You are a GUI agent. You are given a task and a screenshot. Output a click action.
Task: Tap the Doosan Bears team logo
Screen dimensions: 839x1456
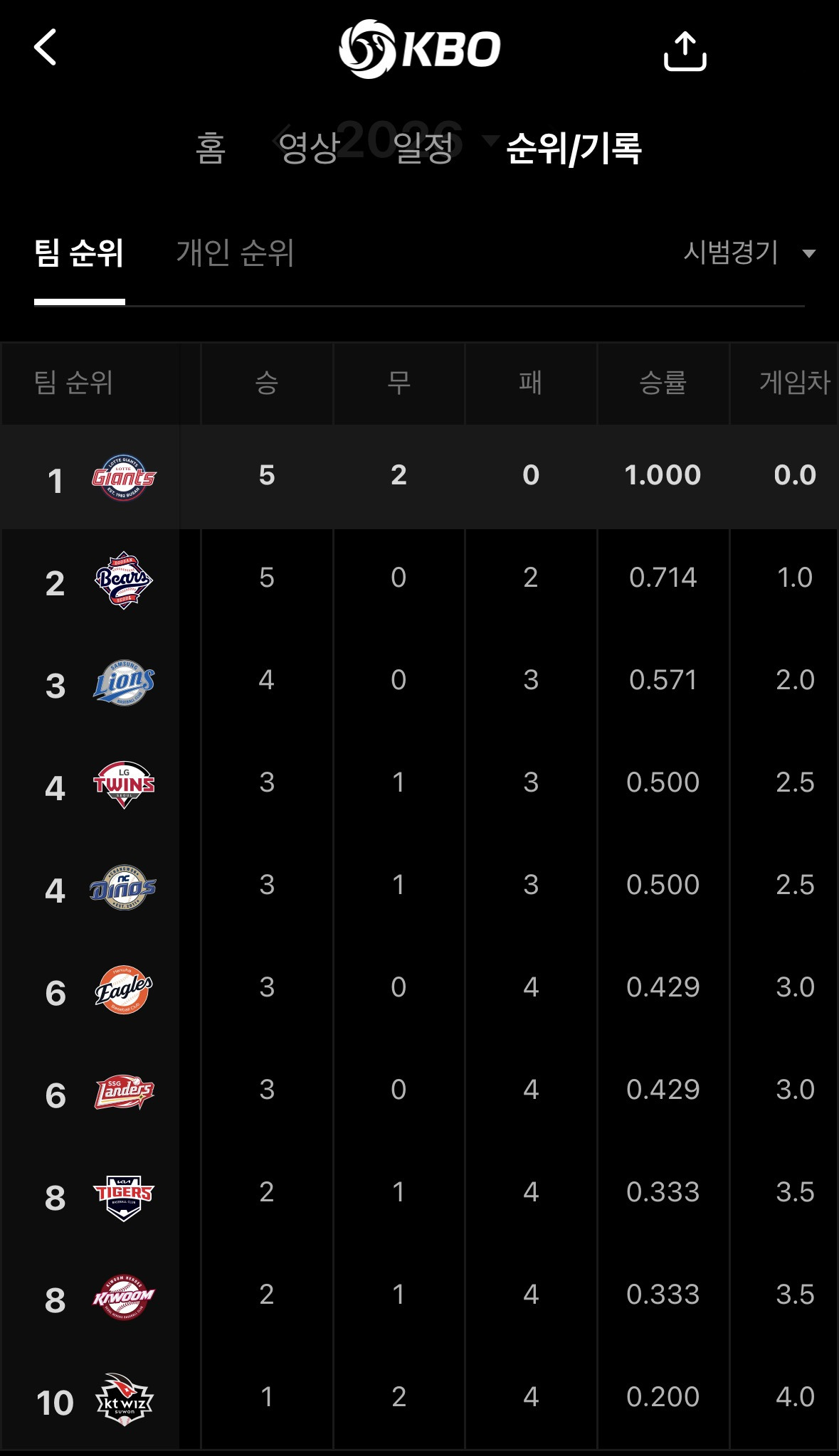[124, 580]
